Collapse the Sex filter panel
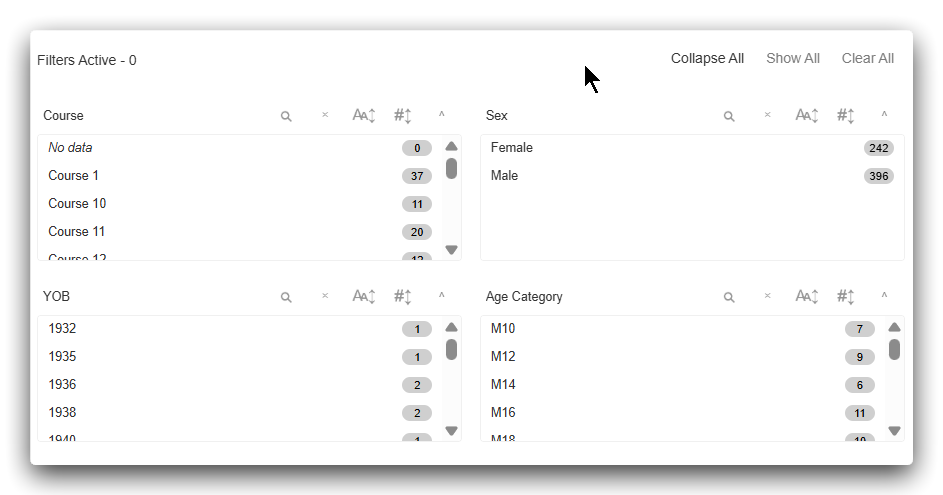Image resolution: width=943 pixels, height=495 pixels. click(x=884, y=115)
